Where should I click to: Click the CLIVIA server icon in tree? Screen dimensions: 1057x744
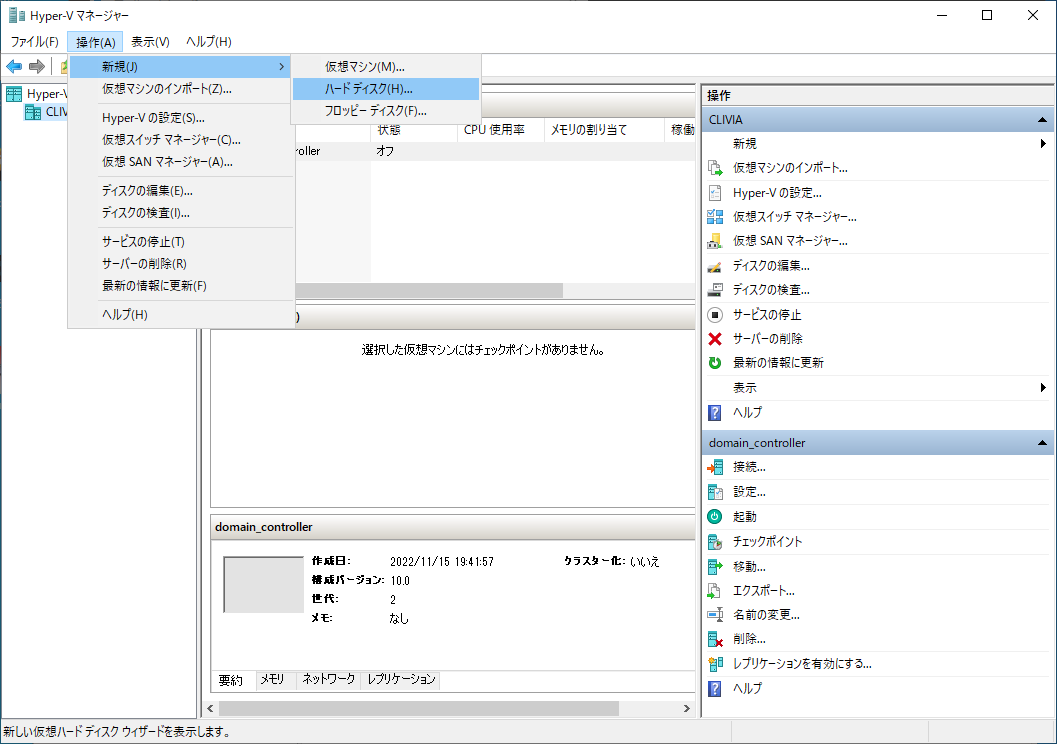pyautogui.click(x=32, y=112)
